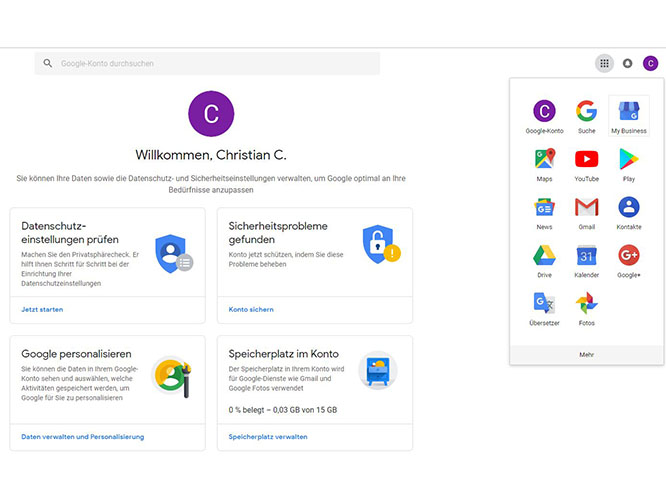Click the privacy shield icon in Datenschutz card
Viewport: 666px width, 500px height.
tap(174, 254)
